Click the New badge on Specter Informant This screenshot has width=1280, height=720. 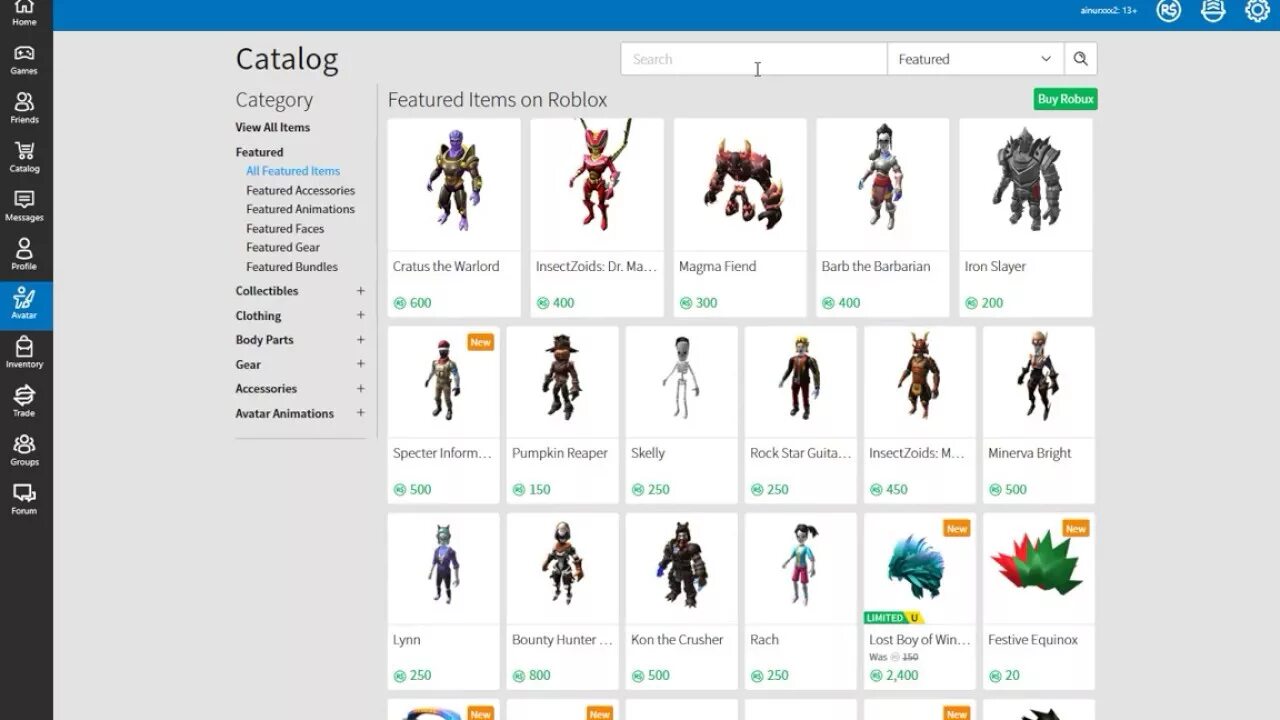tap(480, 342)
